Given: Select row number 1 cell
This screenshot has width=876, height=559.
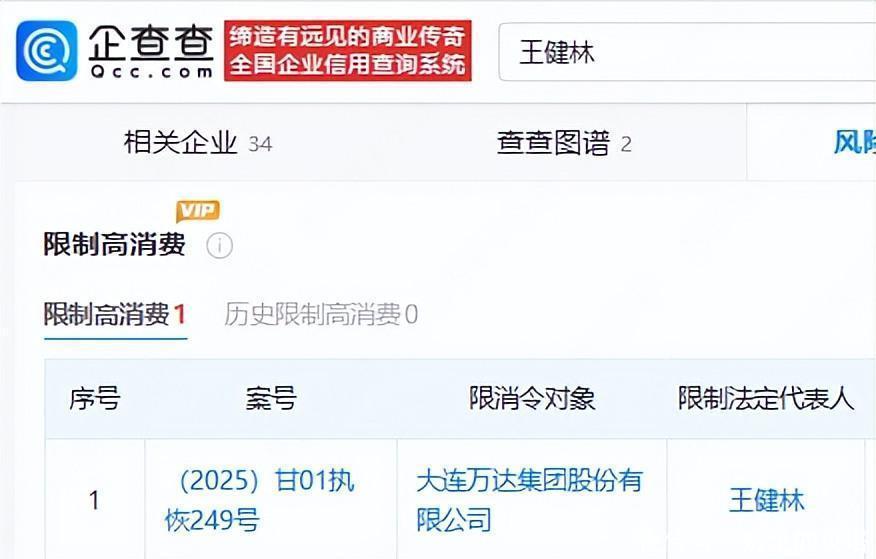Looking at the screenshot, I should [x=94, y=500].
